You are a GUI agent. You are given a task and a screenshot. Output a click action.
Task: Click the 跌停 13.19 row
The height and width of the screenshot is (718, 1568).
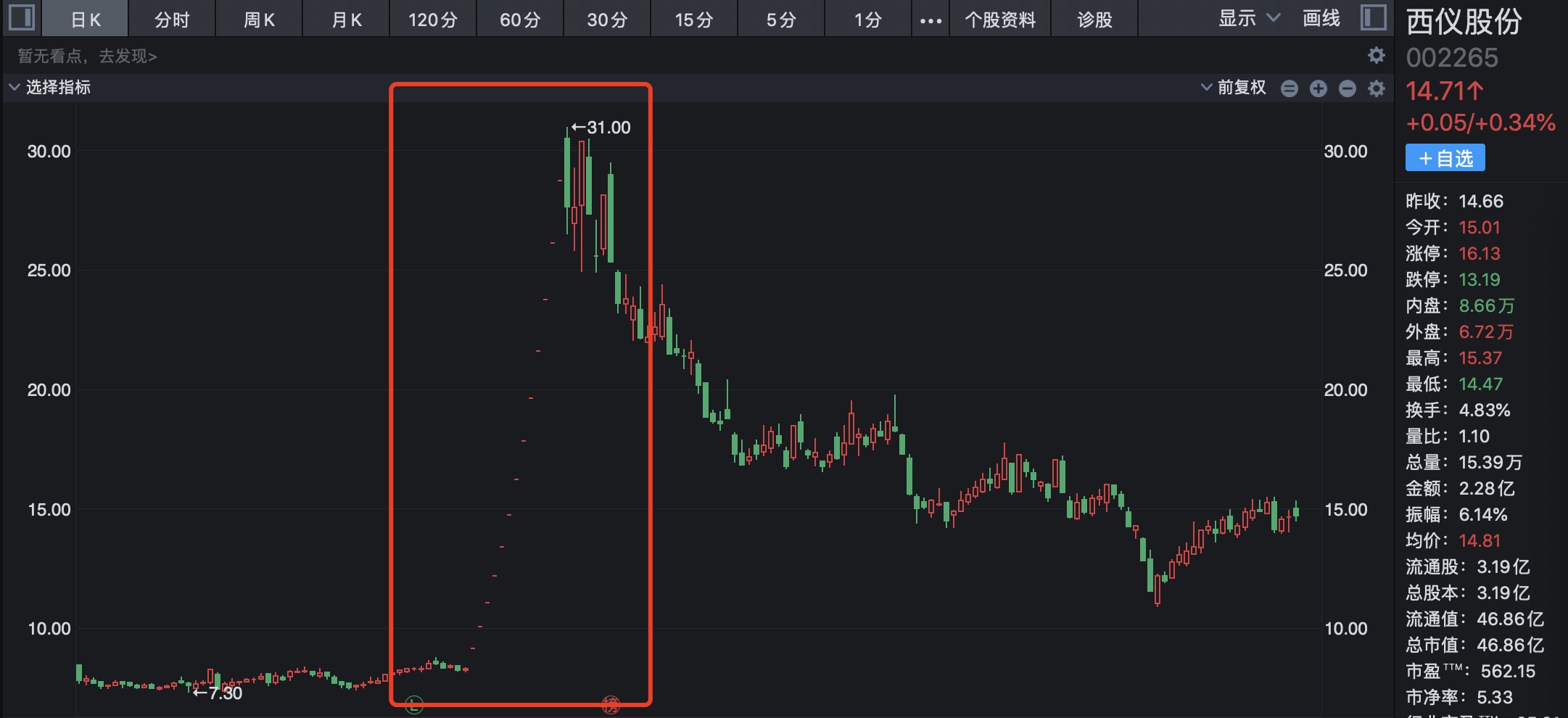1453,279
